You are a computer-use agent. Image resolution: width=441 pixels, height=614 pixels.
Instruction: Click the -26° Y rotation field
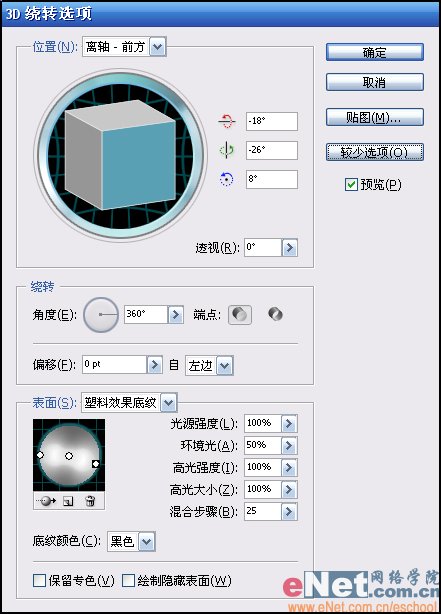272,150
